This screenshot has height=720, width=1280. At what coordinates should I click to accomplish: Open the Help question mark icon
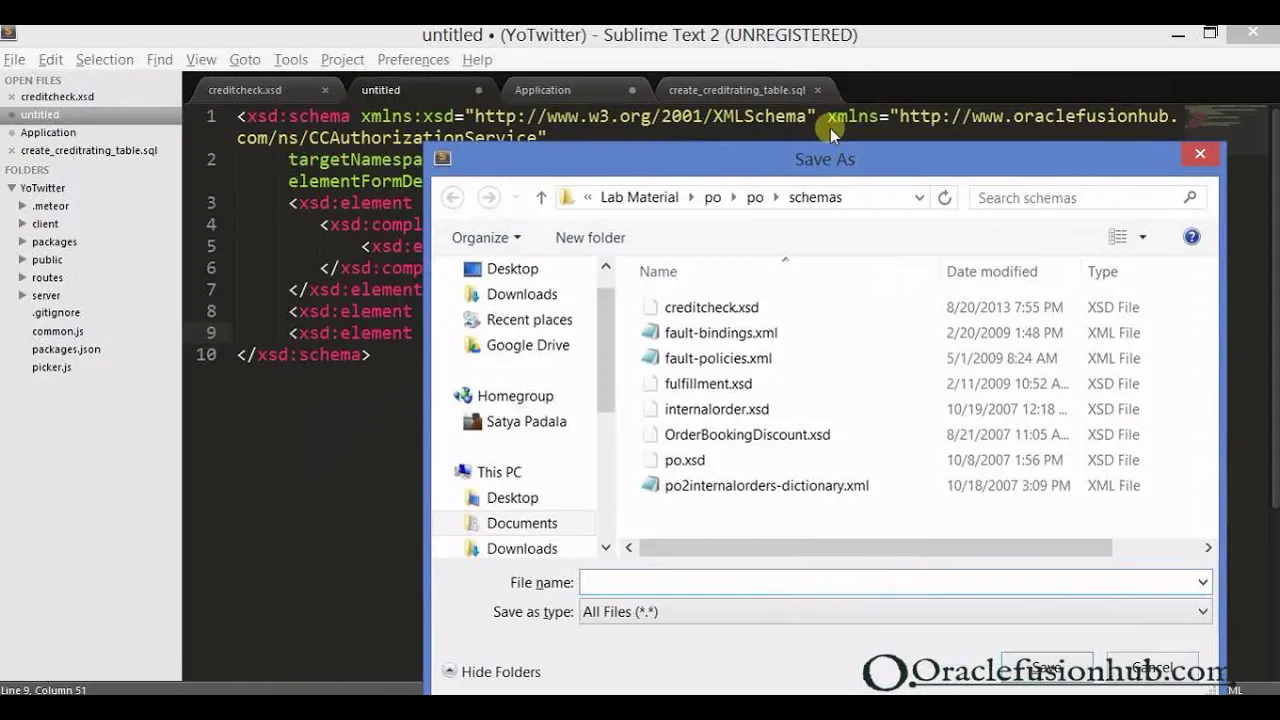1191,237
